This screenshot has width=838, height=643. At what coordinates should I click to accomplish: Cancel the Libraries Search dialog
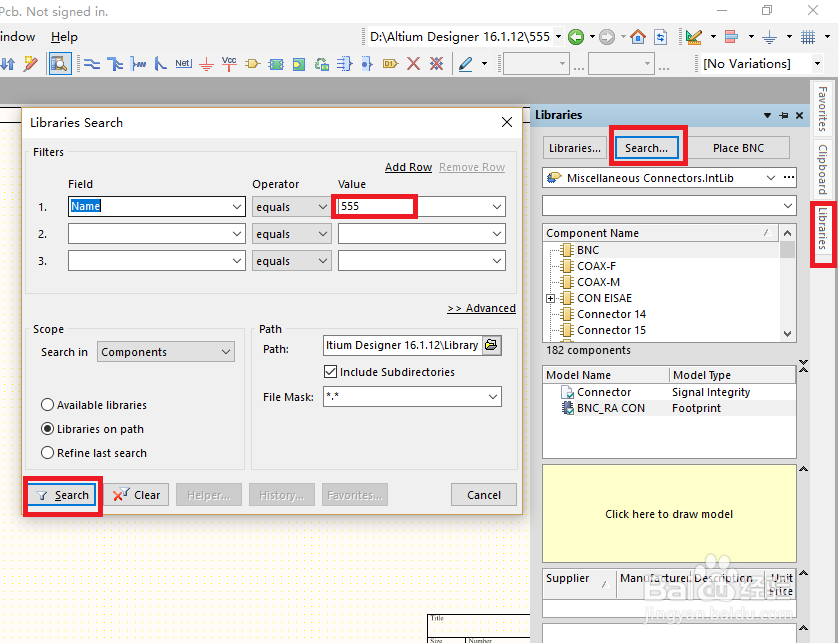coord(484,495)
